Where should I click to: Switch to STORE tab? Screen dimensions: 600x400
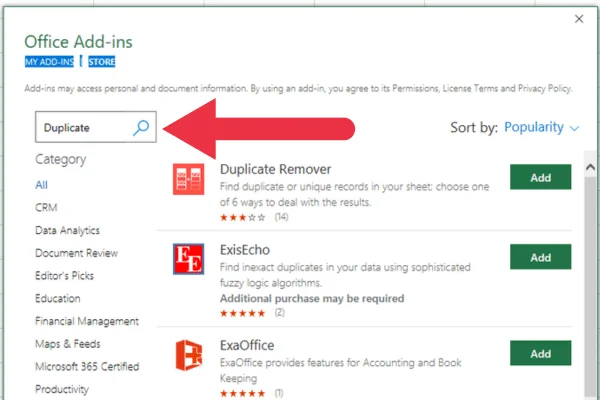coord(101,62)
